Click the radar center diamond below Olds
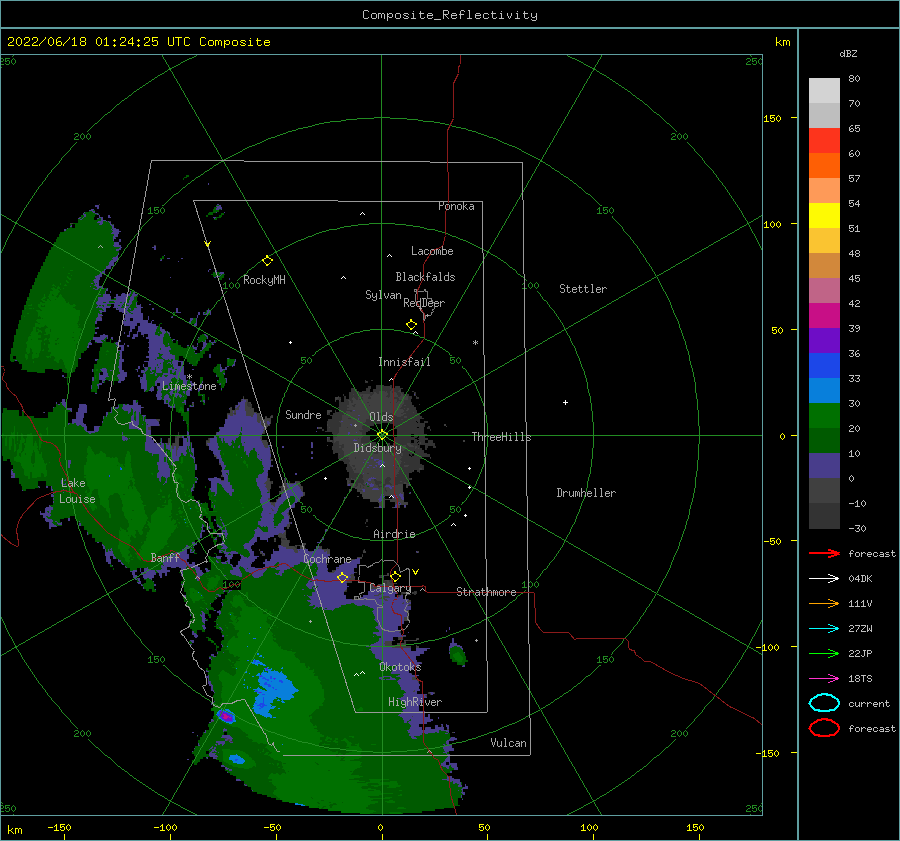Viewport: 900px width, 841px height. [x=382, y=435]
